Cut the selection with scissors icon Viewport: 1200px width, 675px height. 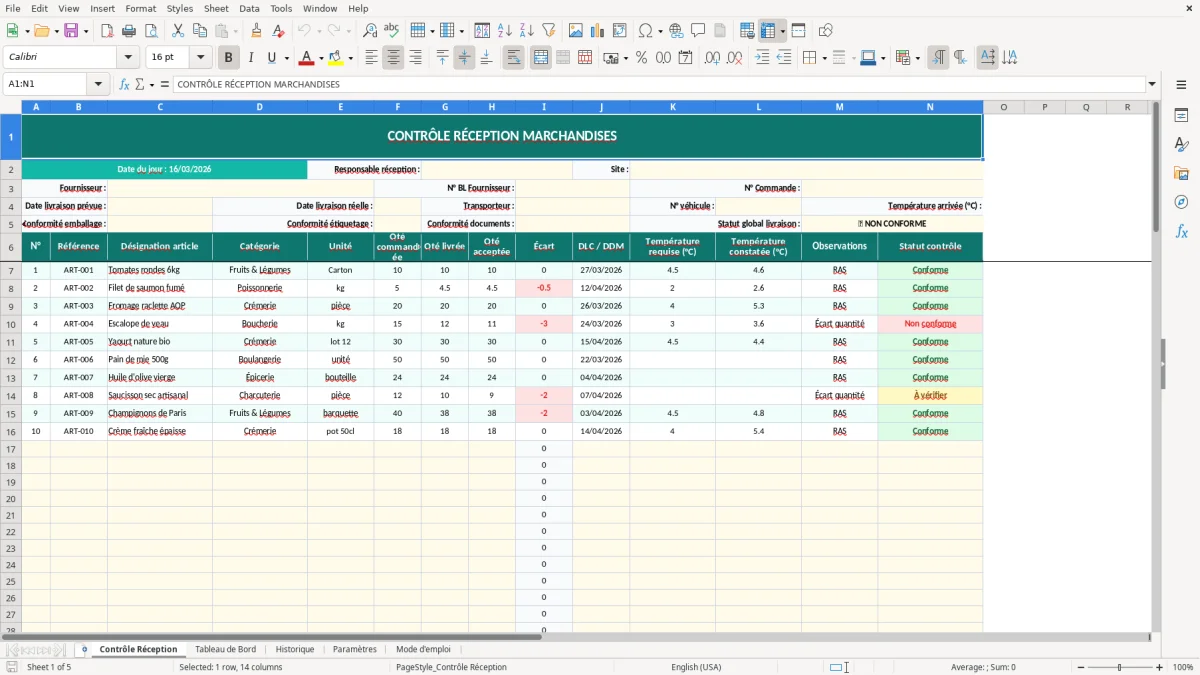pos(178,31)
